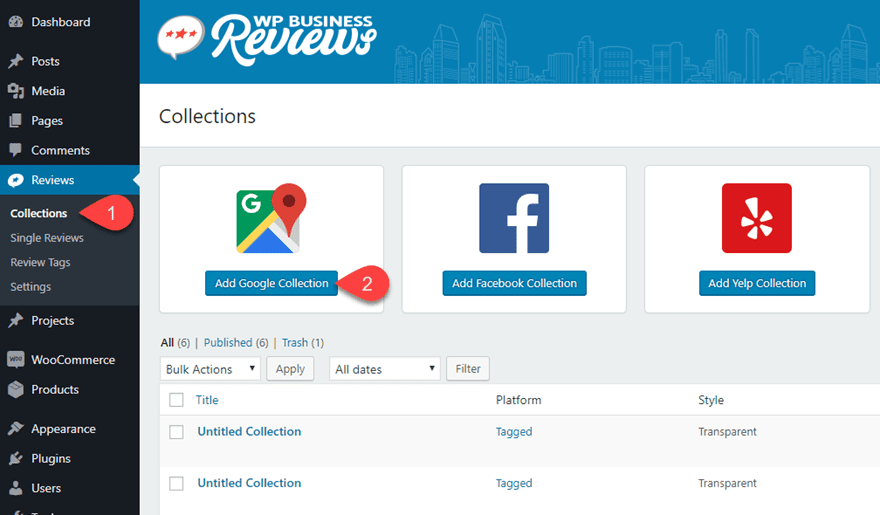Check the second Untitled Collection checkbox
This screenshot has width=880, height=515.
176,483
